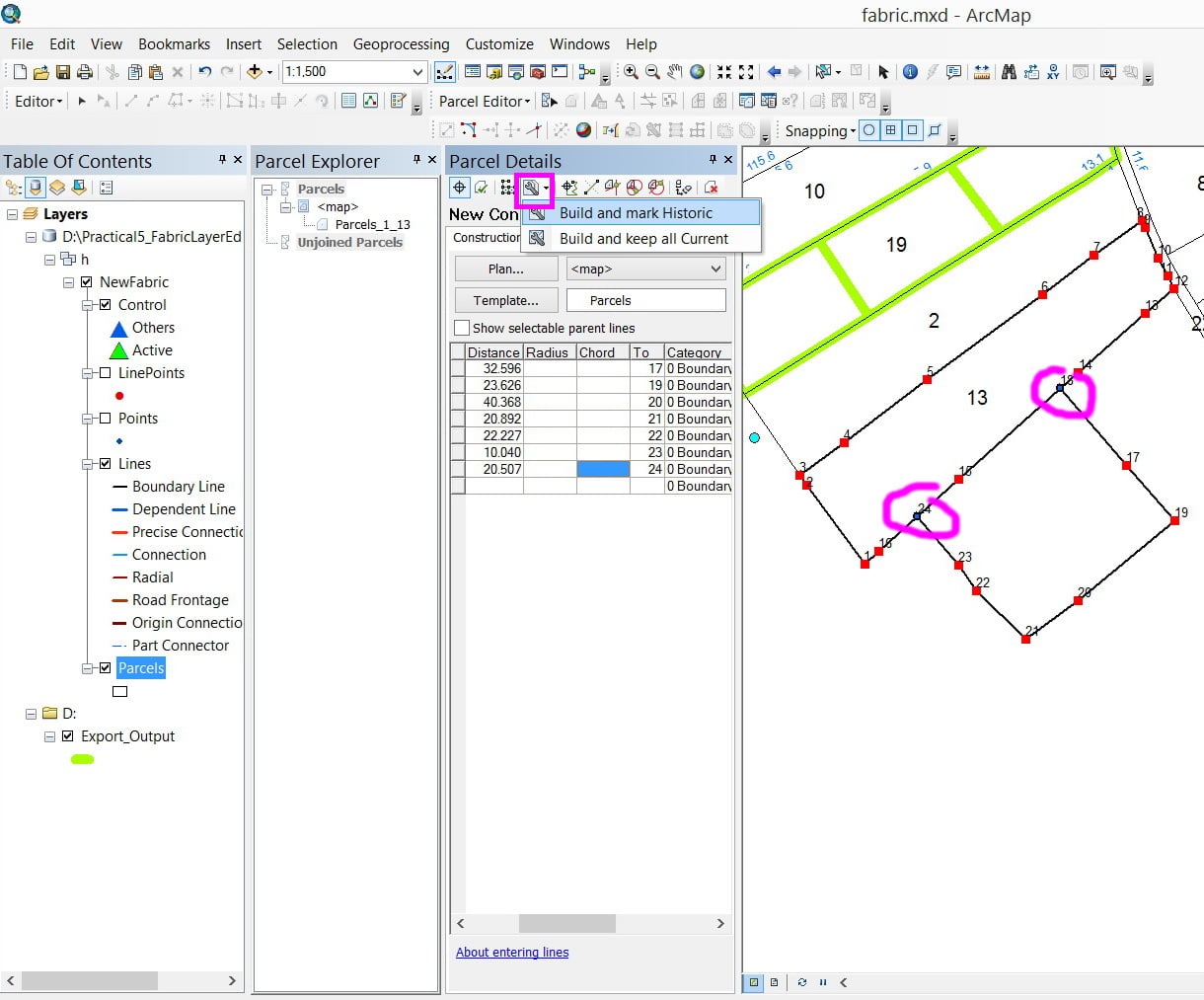The width and height of the screenshot is (1204, 1000).
Task: Undo the last action
Action: click(x=204, y=72)
